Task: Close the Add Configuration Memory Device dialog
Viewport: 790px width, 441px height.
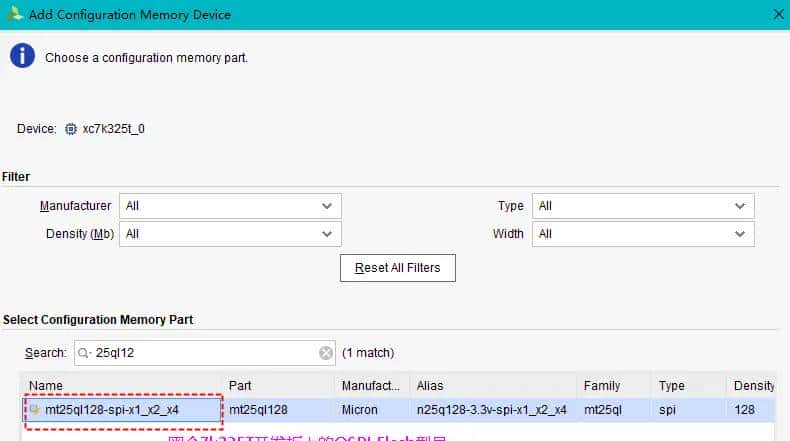Action: pyautogui.click(x=778, y=14)
